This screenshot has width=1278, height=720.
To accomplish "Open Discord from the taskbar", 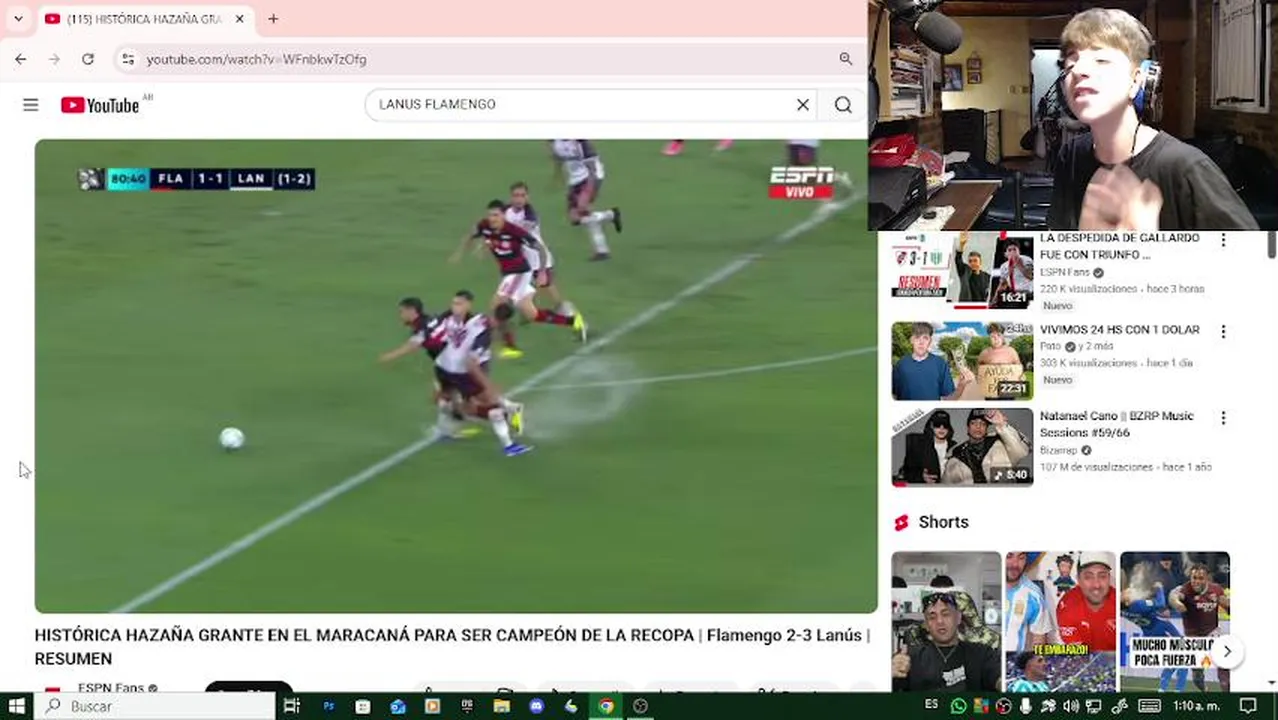I will [x=536, y=706].
